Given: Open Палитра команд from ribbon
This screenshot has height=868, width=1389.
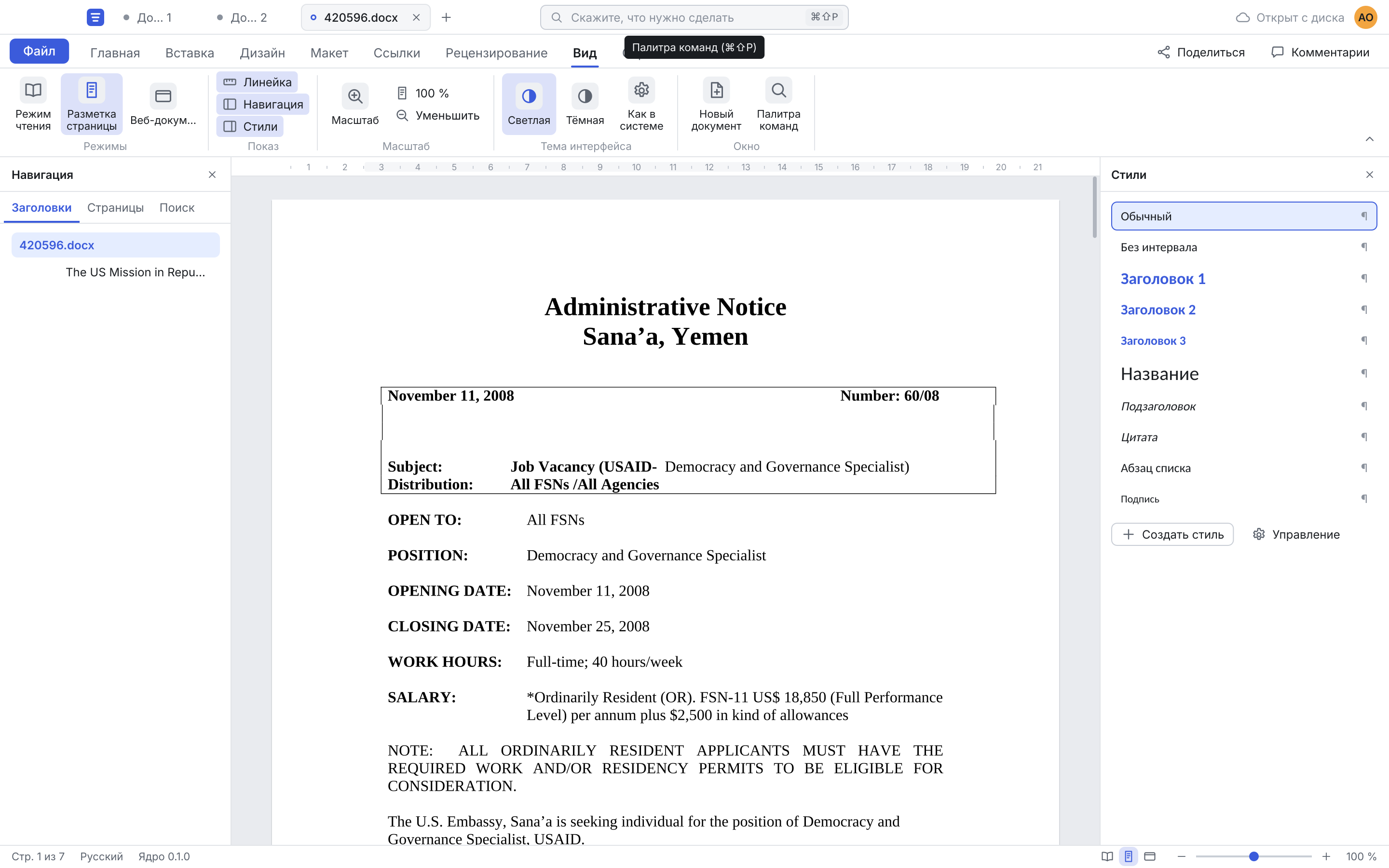Looking at the screenshot, I should coord(778,104).
